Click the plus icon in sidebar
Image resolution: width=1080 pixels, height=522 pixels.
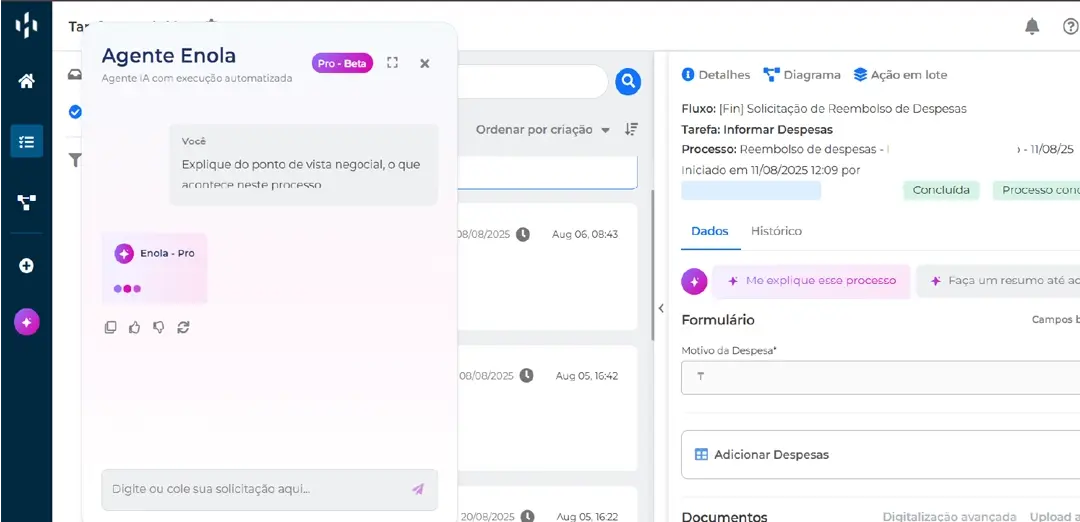point(26,266)
